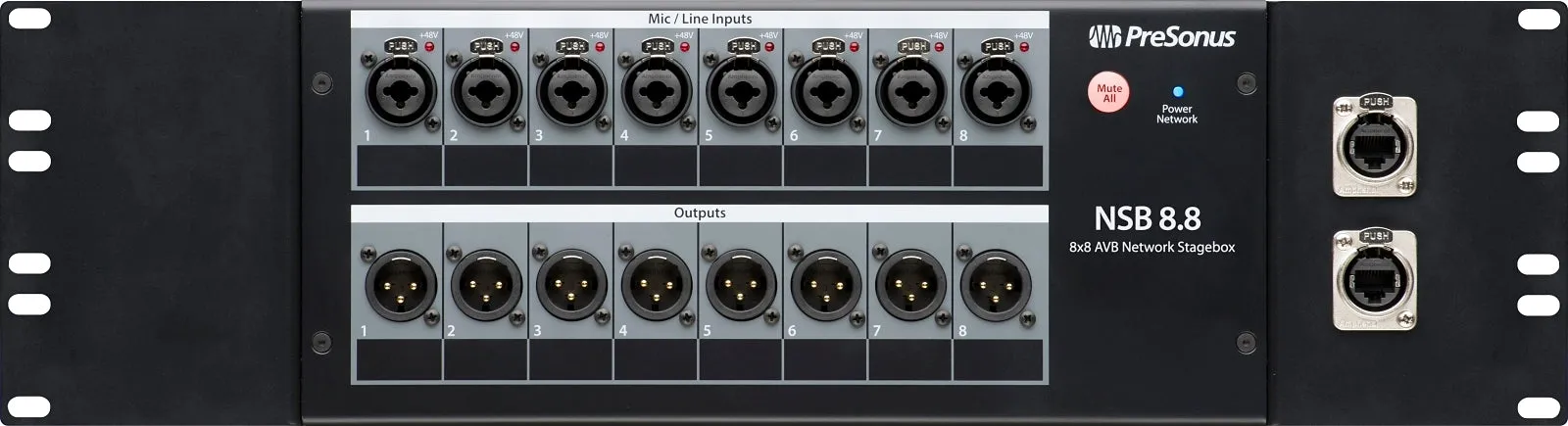Screen dimensions: 1568x426
Task: Click XLR output connector 1
Action: [x=401, y=285]
